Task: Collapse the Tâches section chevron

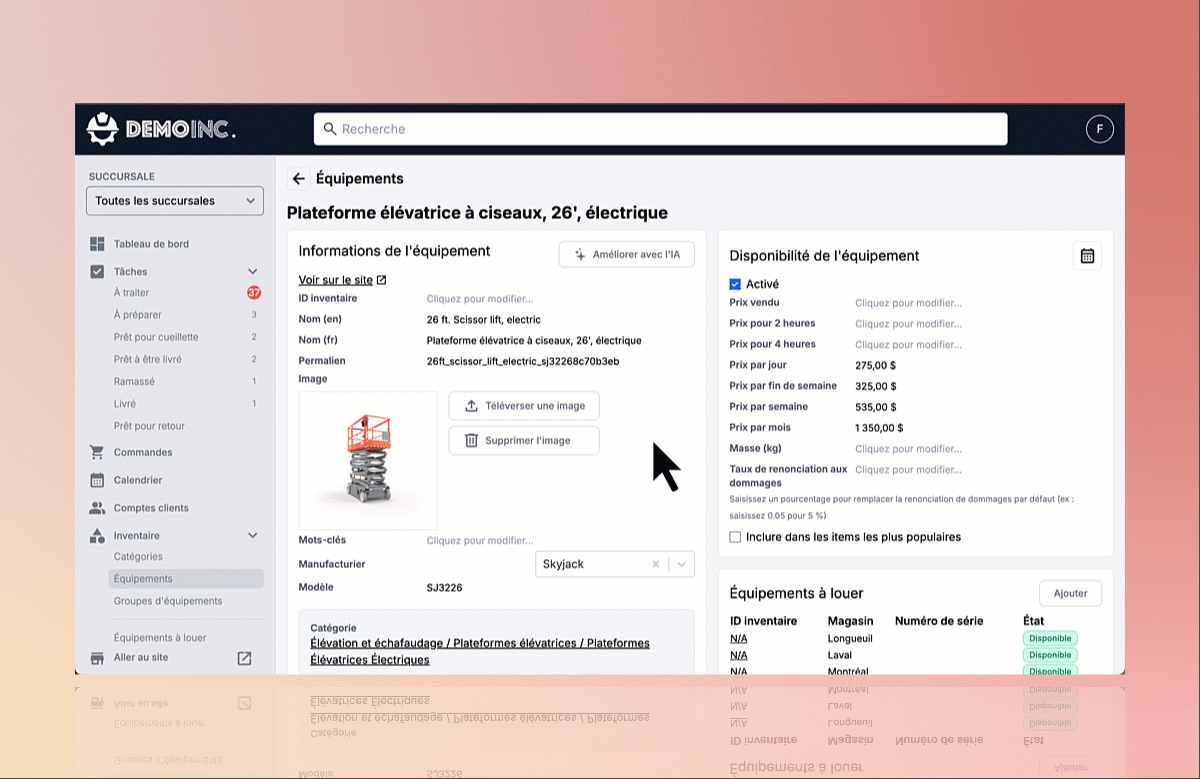Action: point(252,271)
